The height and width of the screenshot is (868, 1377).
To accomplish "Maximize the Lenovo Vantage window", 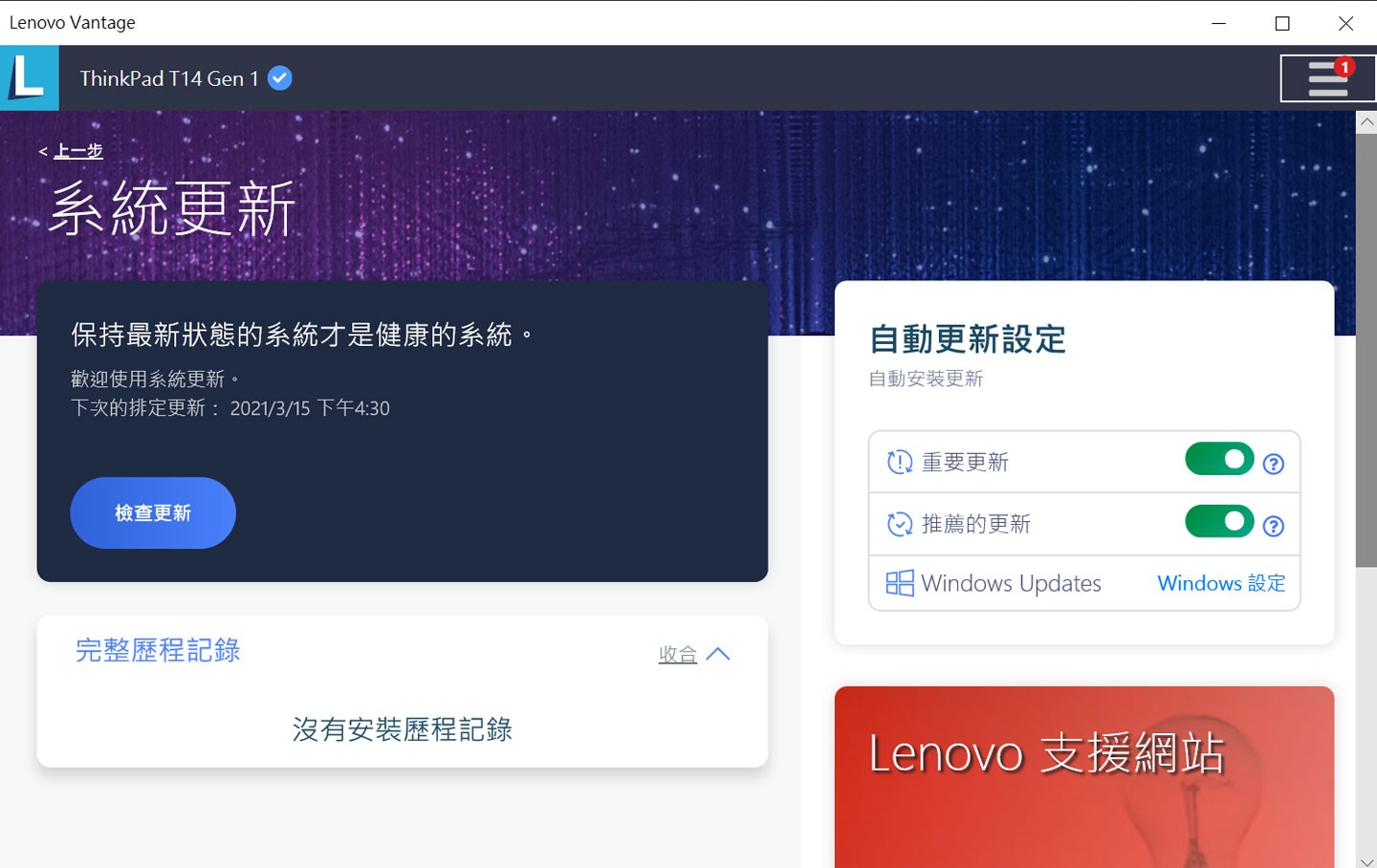I will (1282, 23).
